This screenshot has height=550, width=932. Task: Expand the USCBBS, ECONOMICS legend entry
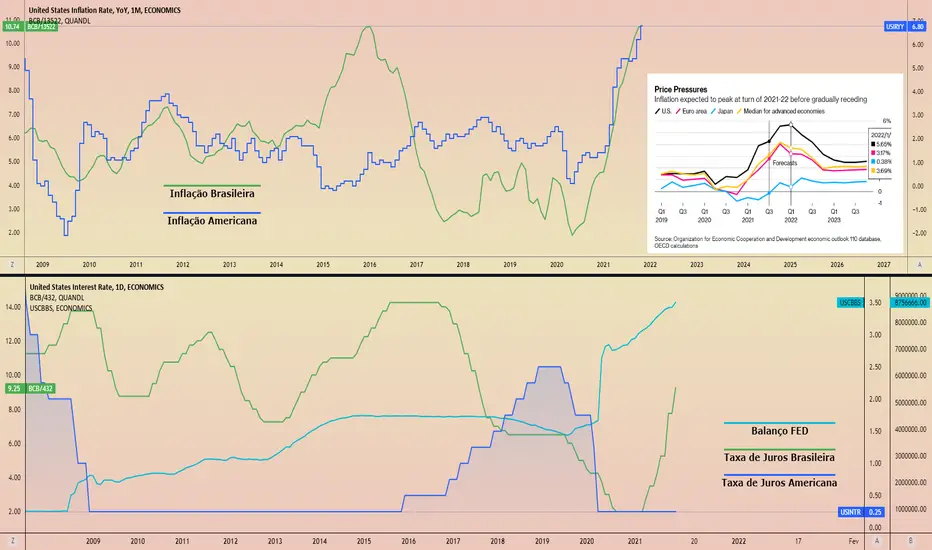point(61,308)
